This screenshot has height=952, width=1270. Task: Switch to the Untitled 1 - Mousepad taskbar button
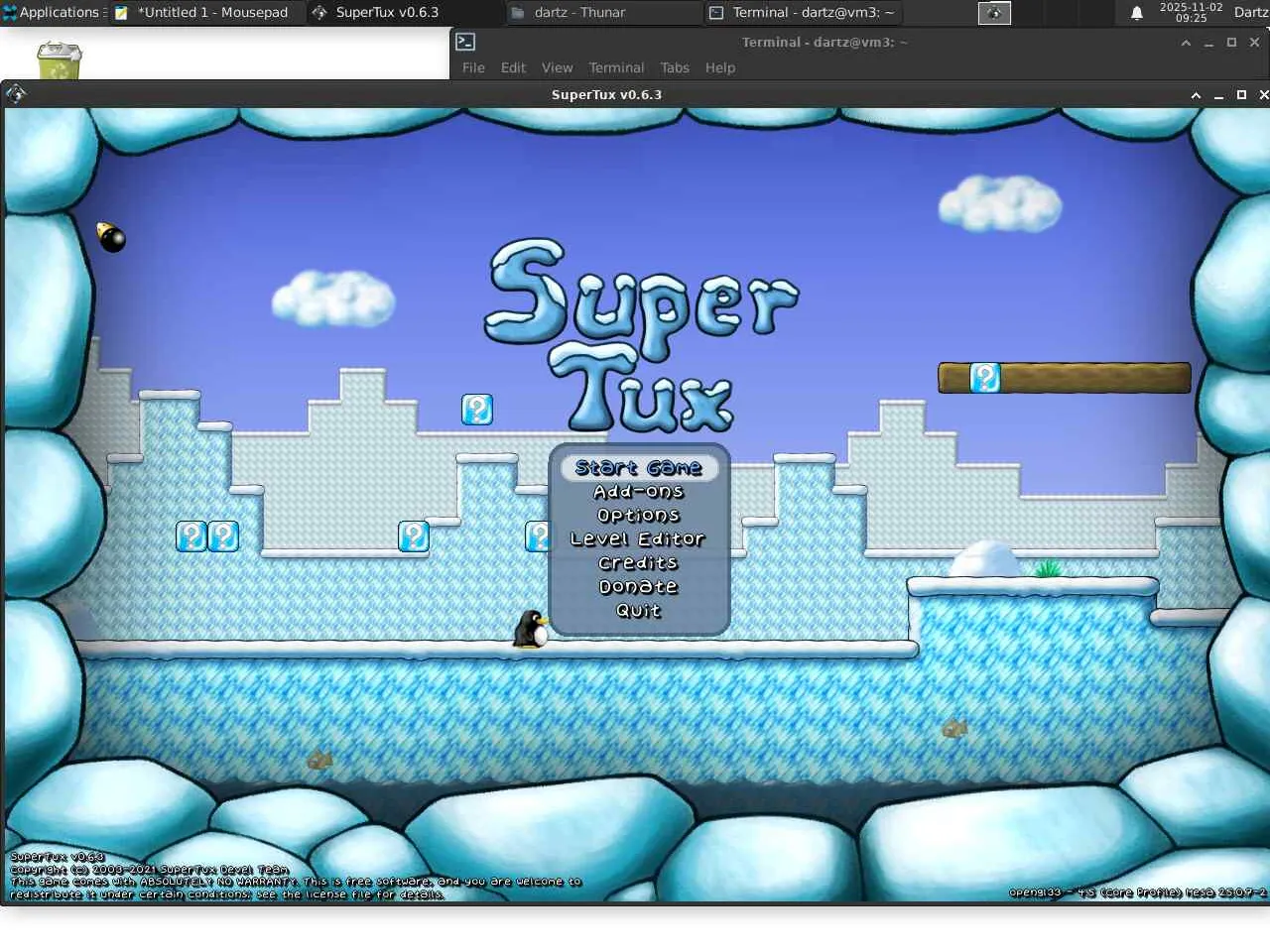[x=206, y=12]
